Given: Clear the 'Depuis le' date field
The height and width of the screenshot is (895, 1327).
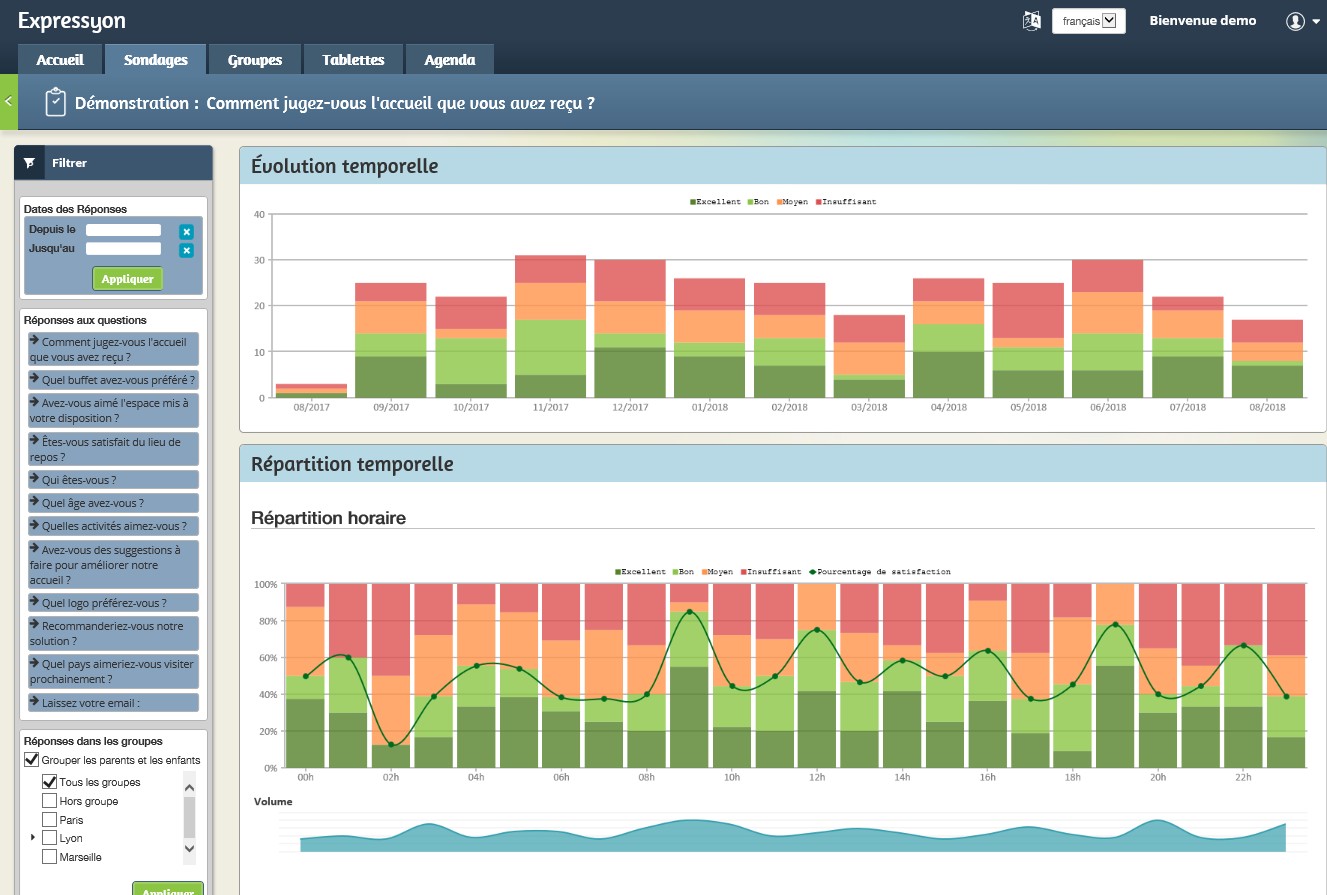Looking at the screenshot, I should [186, 231].
